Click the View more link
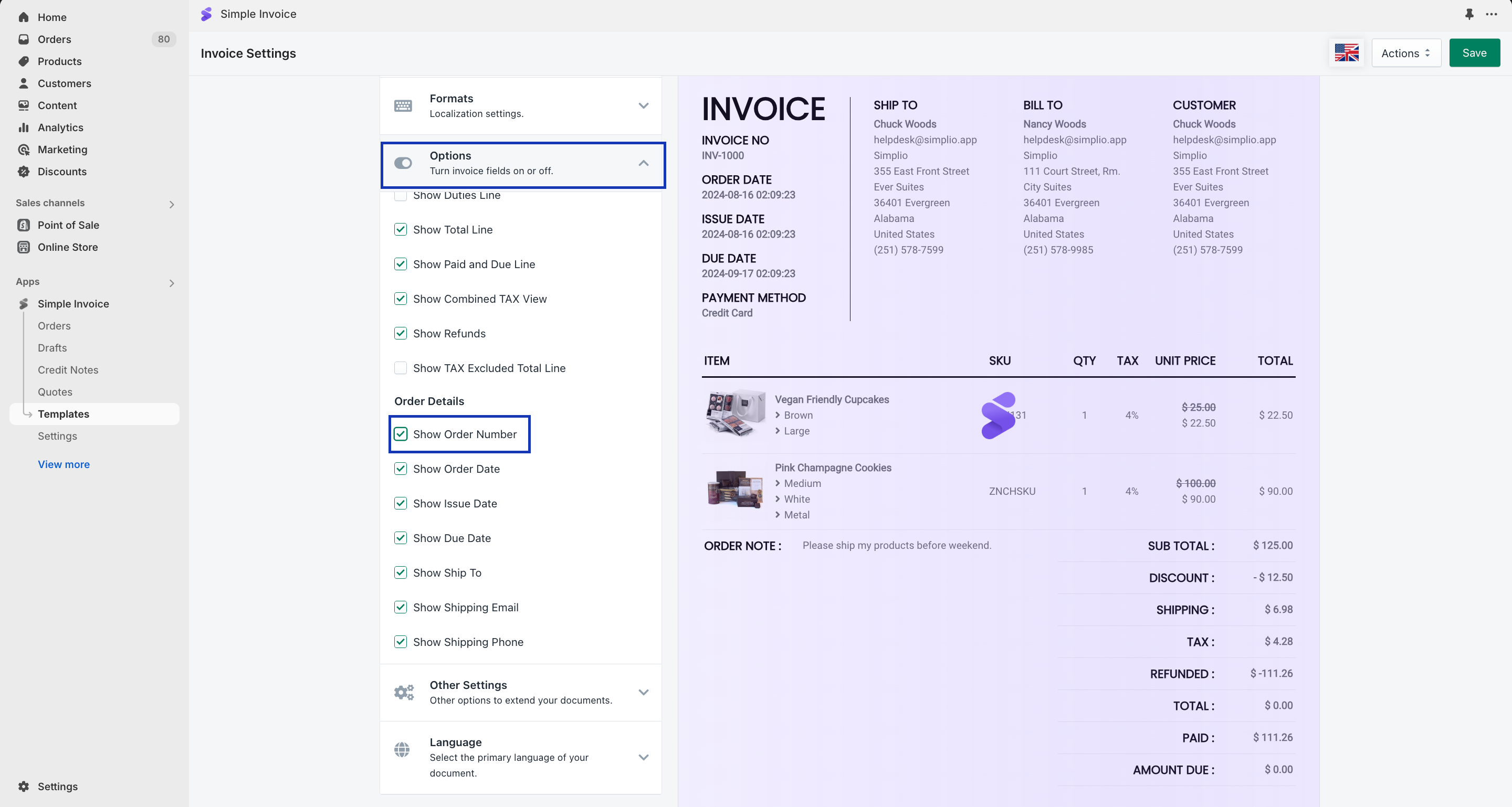Image resolution: width=1512 pixels, height=807 pixels. (x=64, y=464)
